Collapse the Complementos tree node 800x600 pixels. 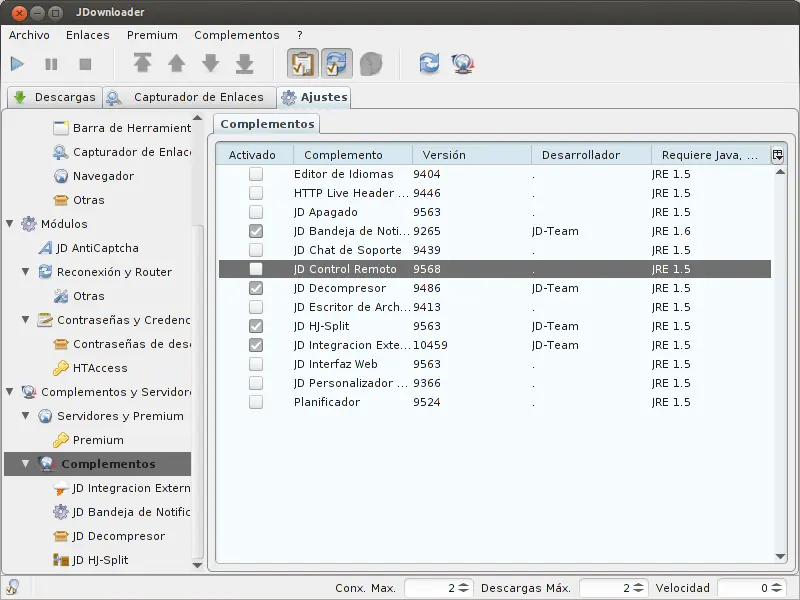pyautogui.click(x=26, y=463)
